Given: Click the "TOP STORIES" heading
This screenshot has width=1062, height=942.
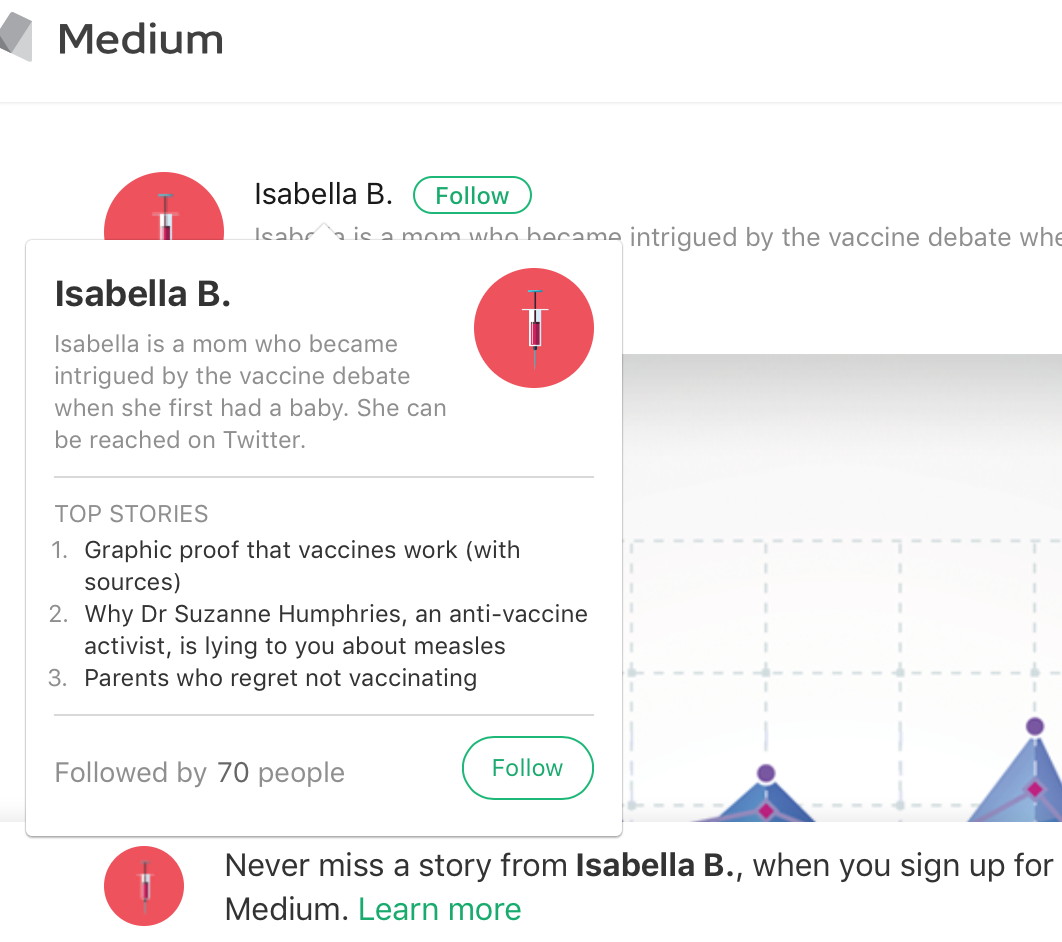Looking at the screenshot, I should tap(131, 514).
